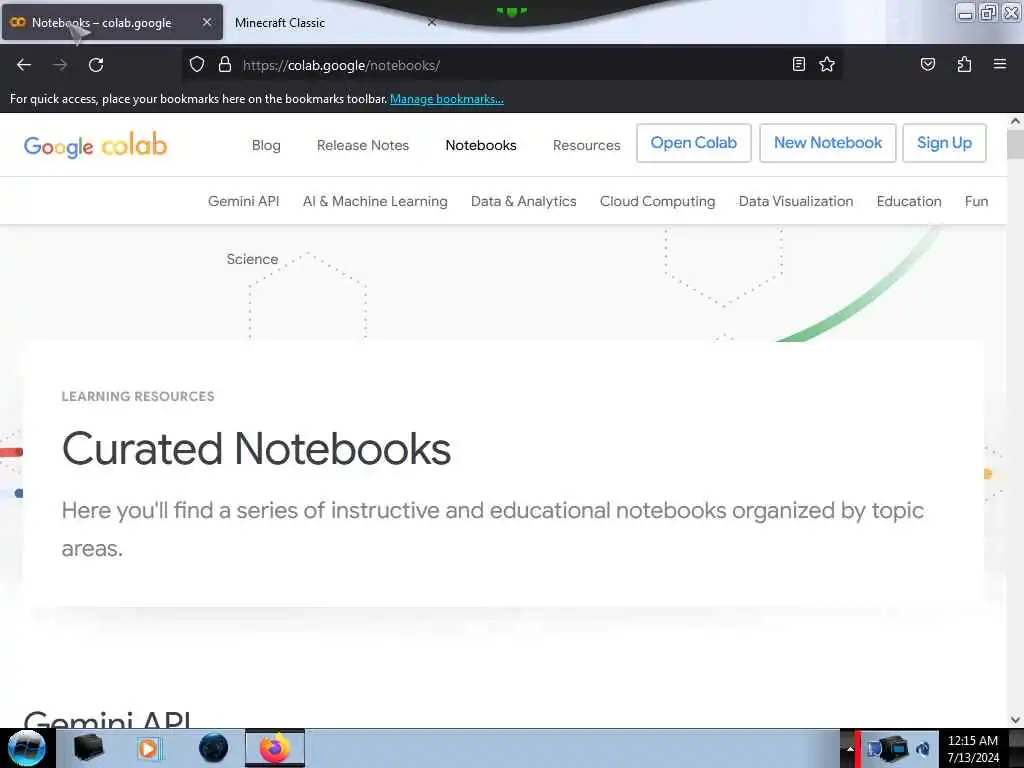1024x768 pixels.
Task: Bookmark this page with the star icon
Action: (827, 64)
